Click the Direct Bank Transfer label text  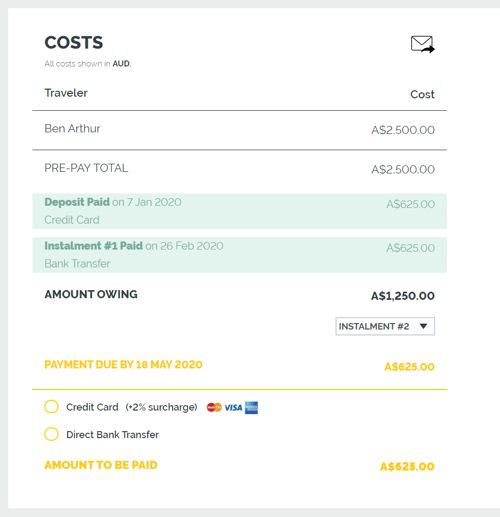pos(112,435)
